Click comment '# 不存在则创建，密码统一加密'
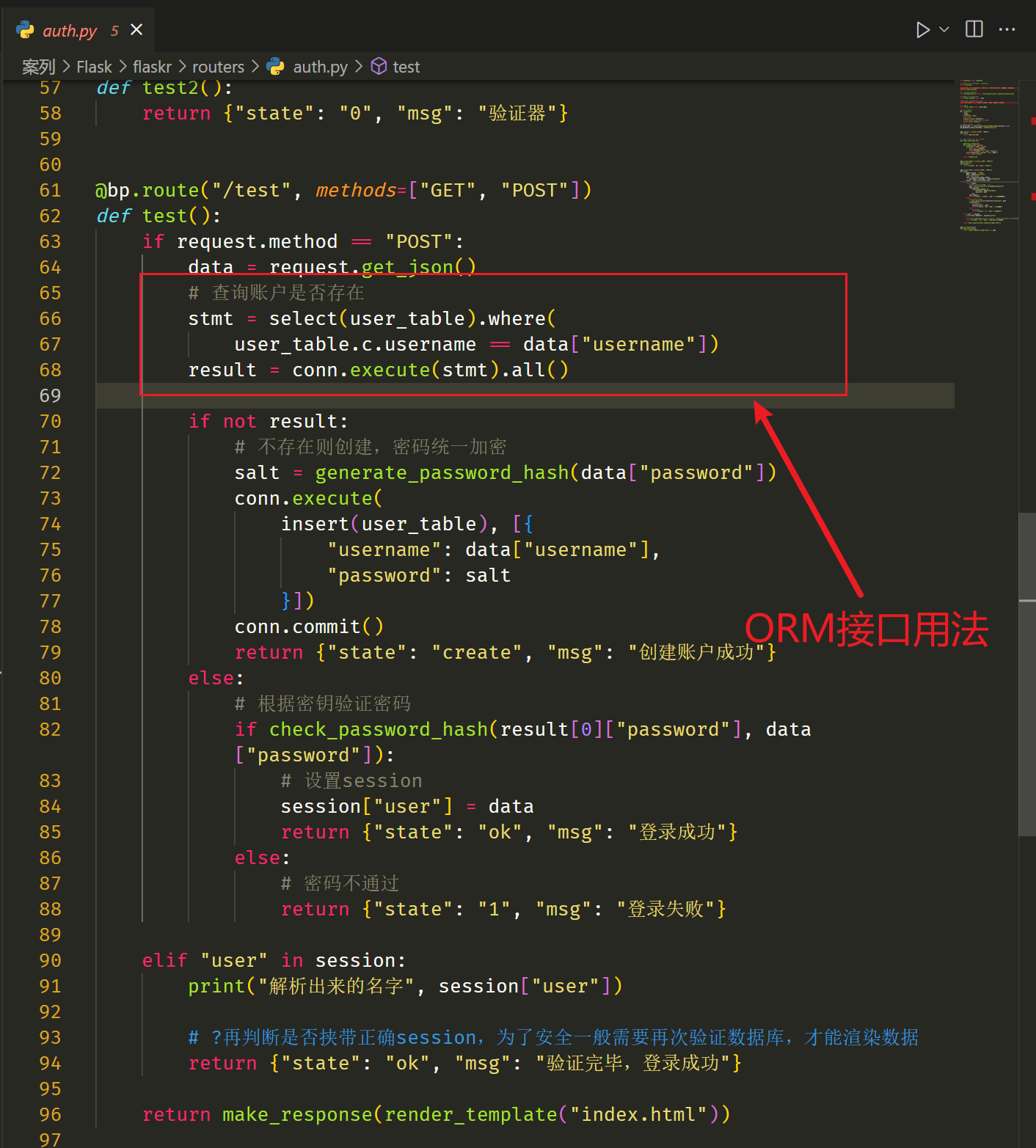 click(x=371, y=447)
